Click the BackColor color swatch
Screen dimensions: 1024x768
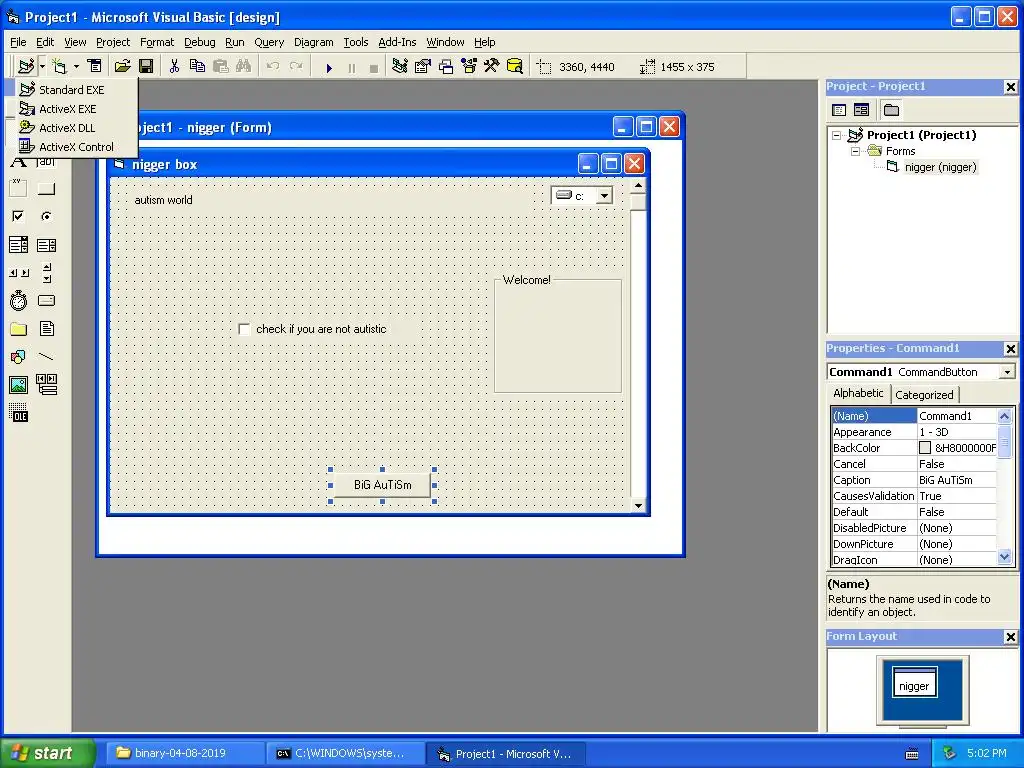pos(924,447)
